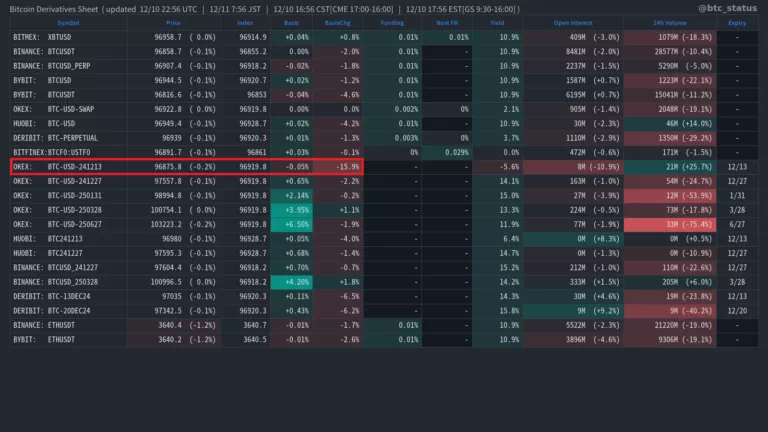Click the -5.6% yield cell
The height and width of the screenshot is (432, 768).
pos(498,167)
